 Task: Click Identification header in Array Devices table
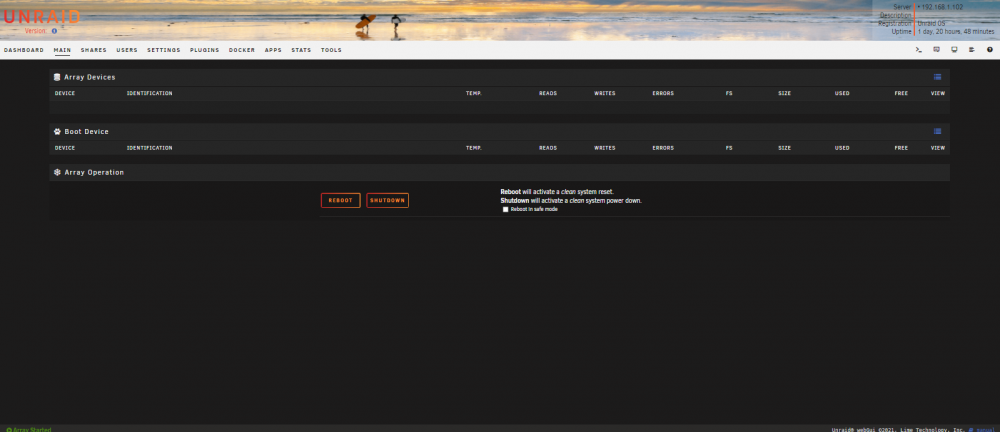[x=150, y=93]
